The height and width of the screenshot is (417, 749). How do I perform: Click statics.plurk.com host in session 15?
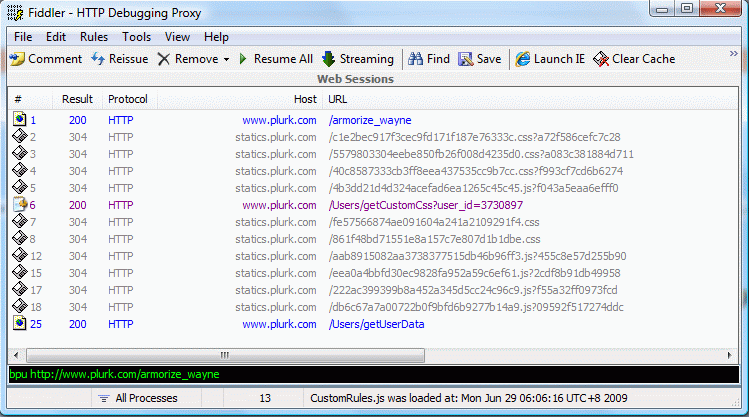click(x=276, y=273)
